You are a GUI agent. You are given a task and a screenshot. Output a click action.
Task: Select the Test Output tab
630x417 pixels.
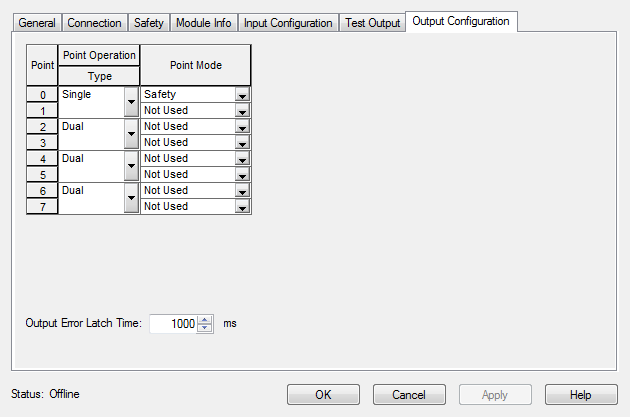(372, 23)
